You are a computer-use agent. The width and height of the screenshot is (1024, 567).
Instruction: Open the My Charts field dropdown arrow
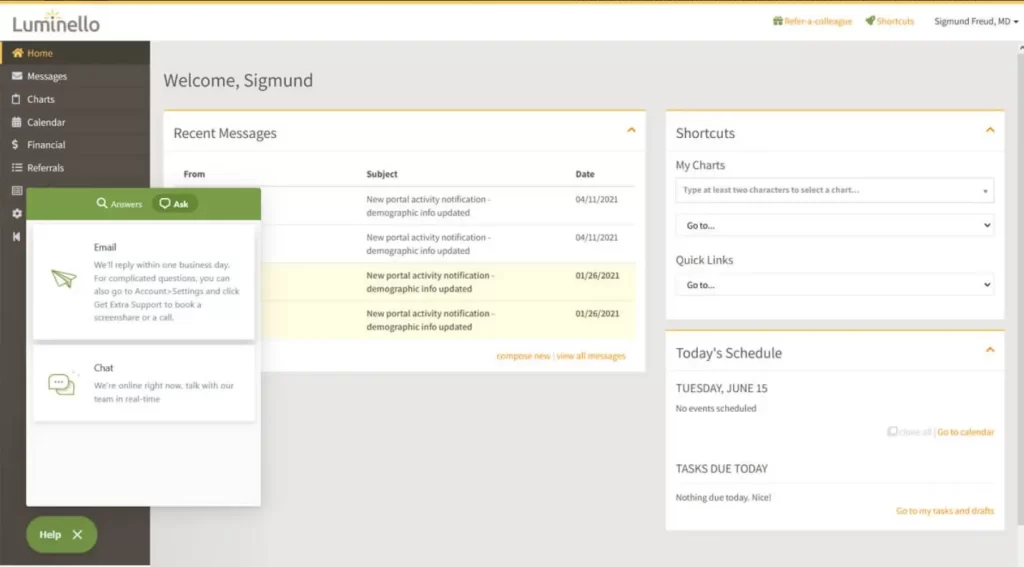click(x=985, y=191)
